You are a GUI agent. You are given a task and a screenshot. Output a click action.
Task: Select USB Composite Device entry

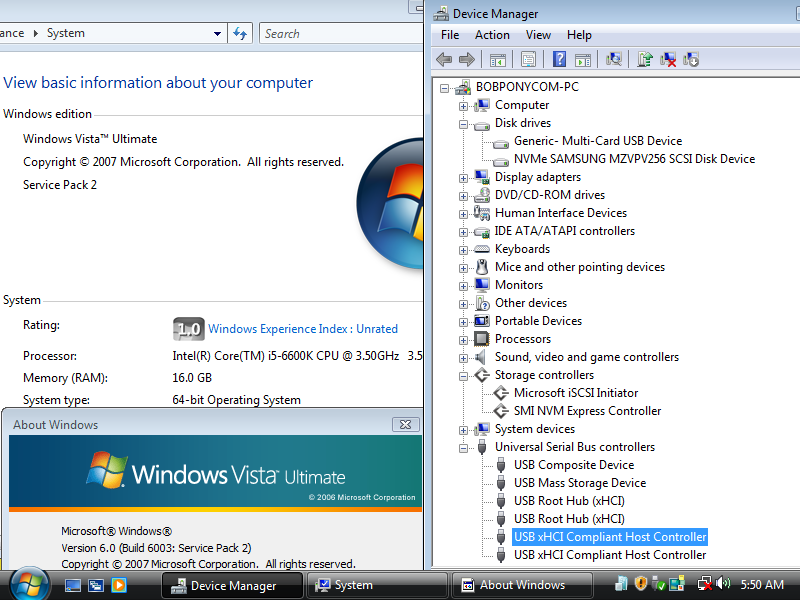point(574,465)
